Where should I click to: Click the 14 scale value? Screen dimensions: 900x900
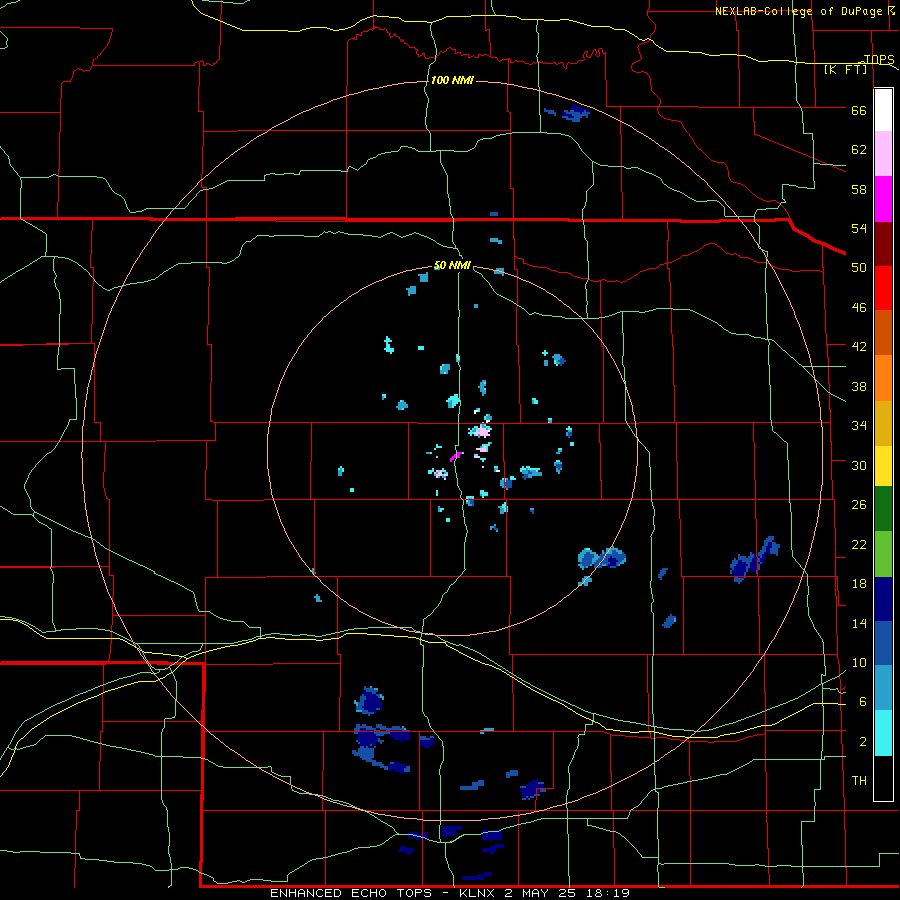859,623
